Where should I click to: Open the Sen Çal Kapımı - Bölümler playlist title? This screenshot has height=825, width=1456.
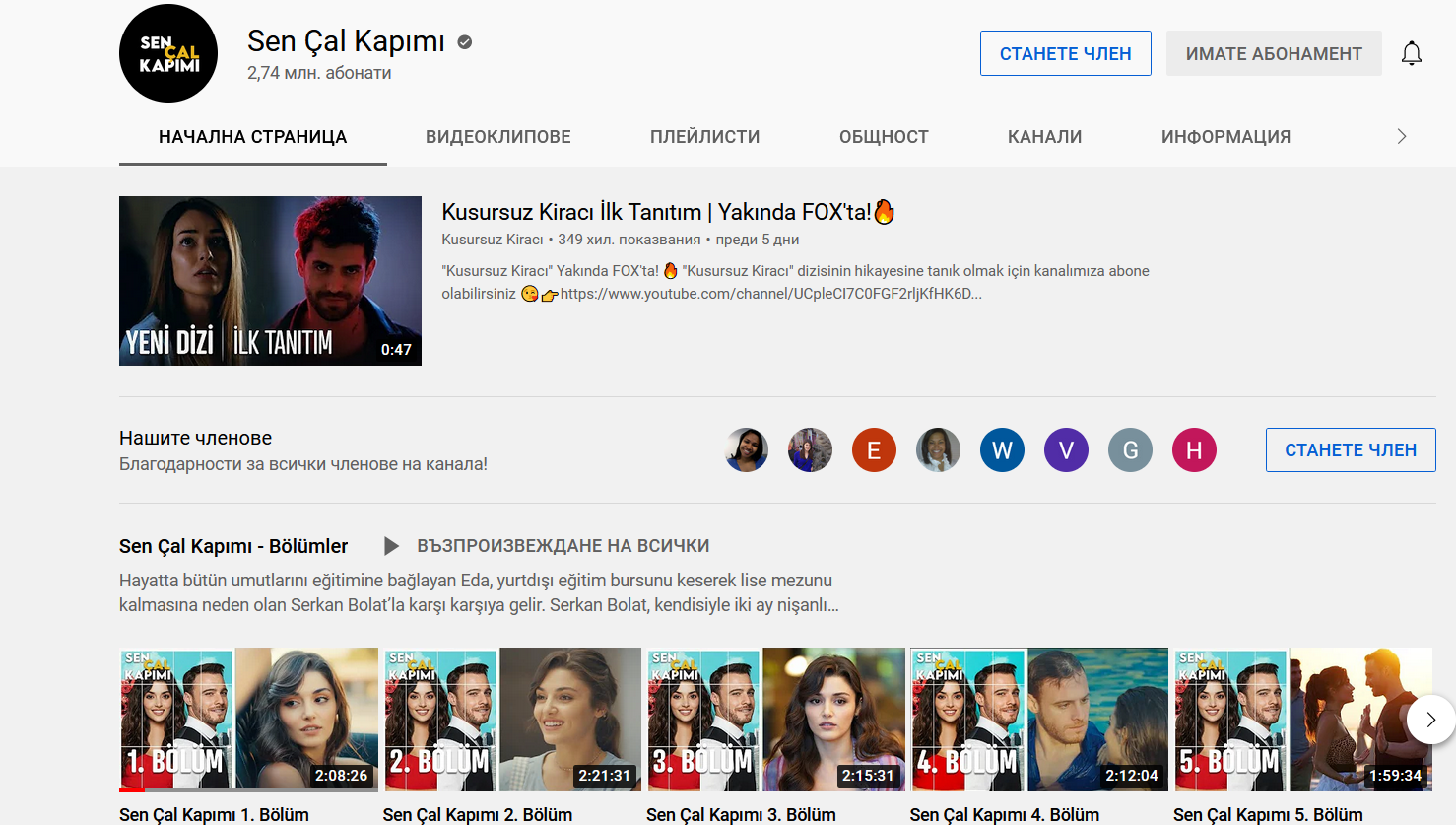(233, 546)
